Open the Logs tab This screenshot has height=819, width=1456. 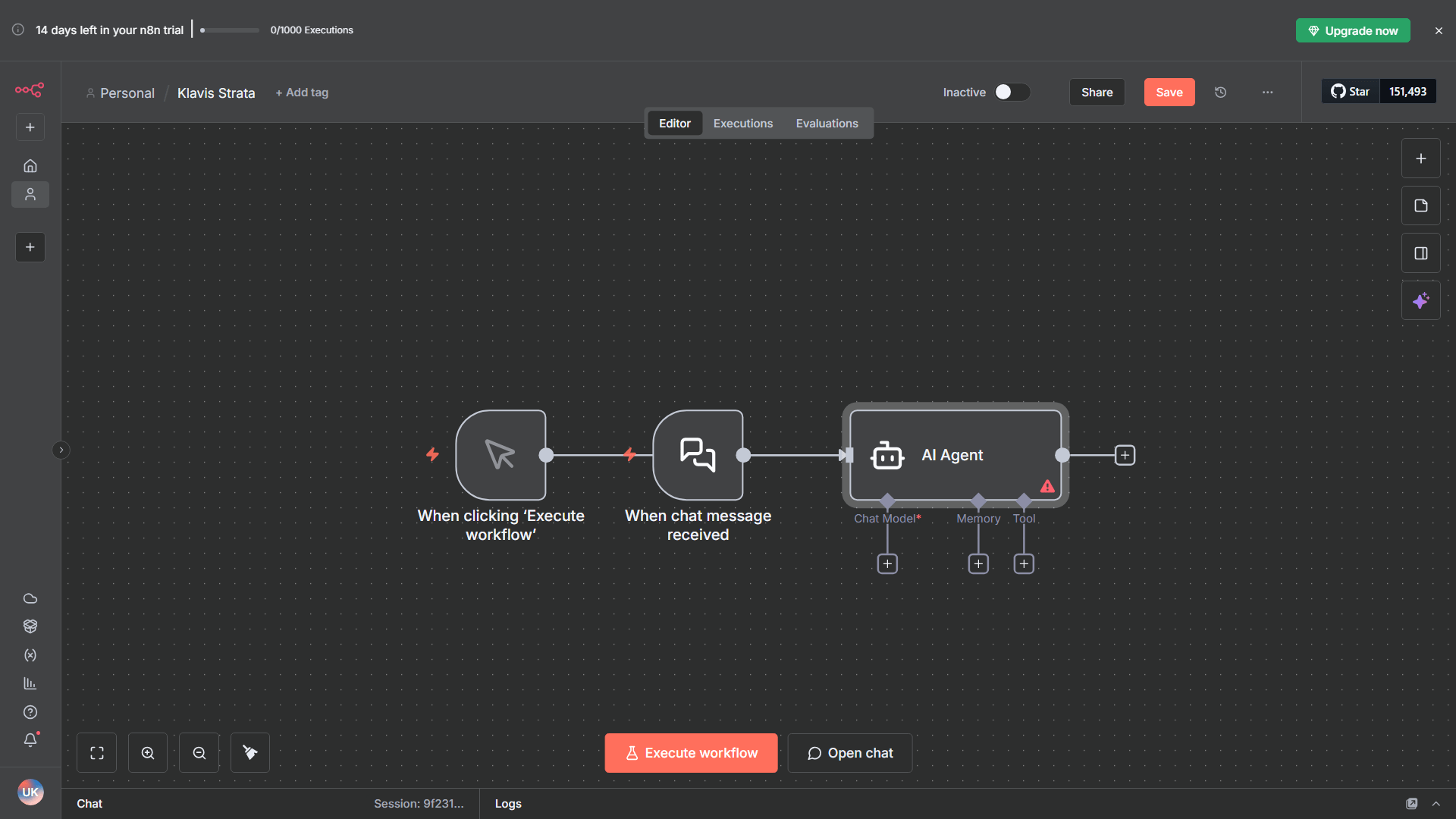tap(508, 803)
